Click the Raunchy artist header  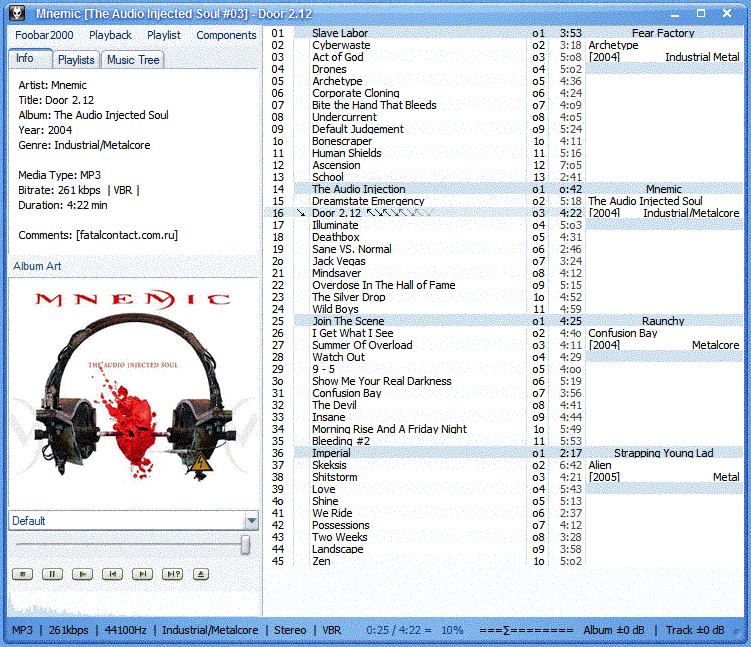(x=663, y=321)
